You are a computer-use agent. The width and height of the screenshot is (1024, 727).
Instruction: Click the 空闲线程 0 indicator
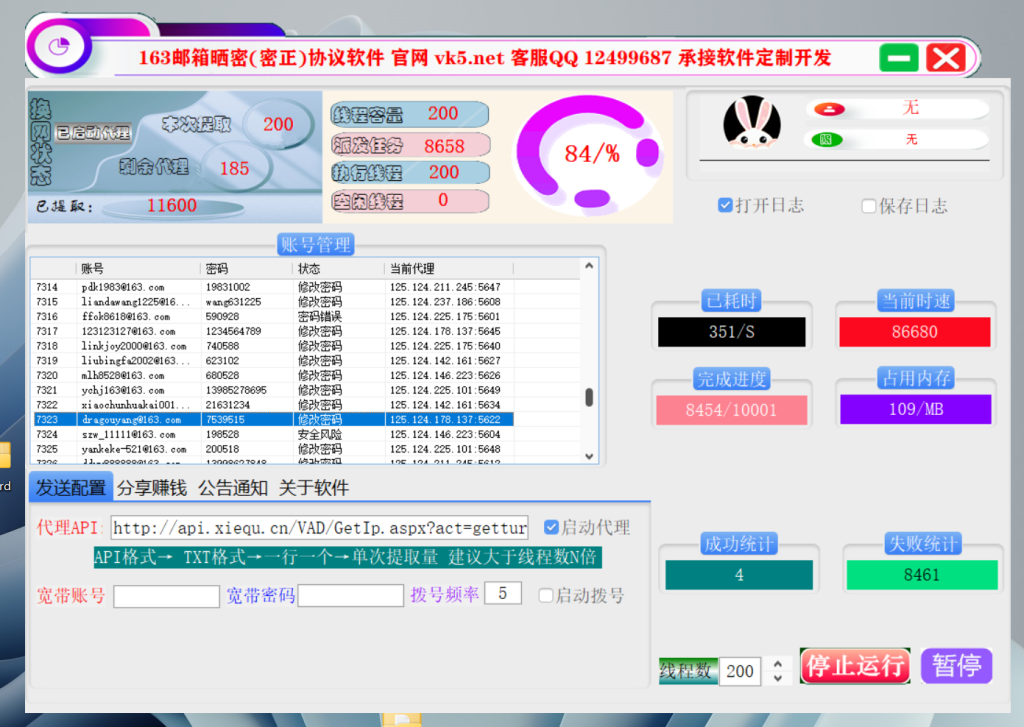click(x=409, y=201)
